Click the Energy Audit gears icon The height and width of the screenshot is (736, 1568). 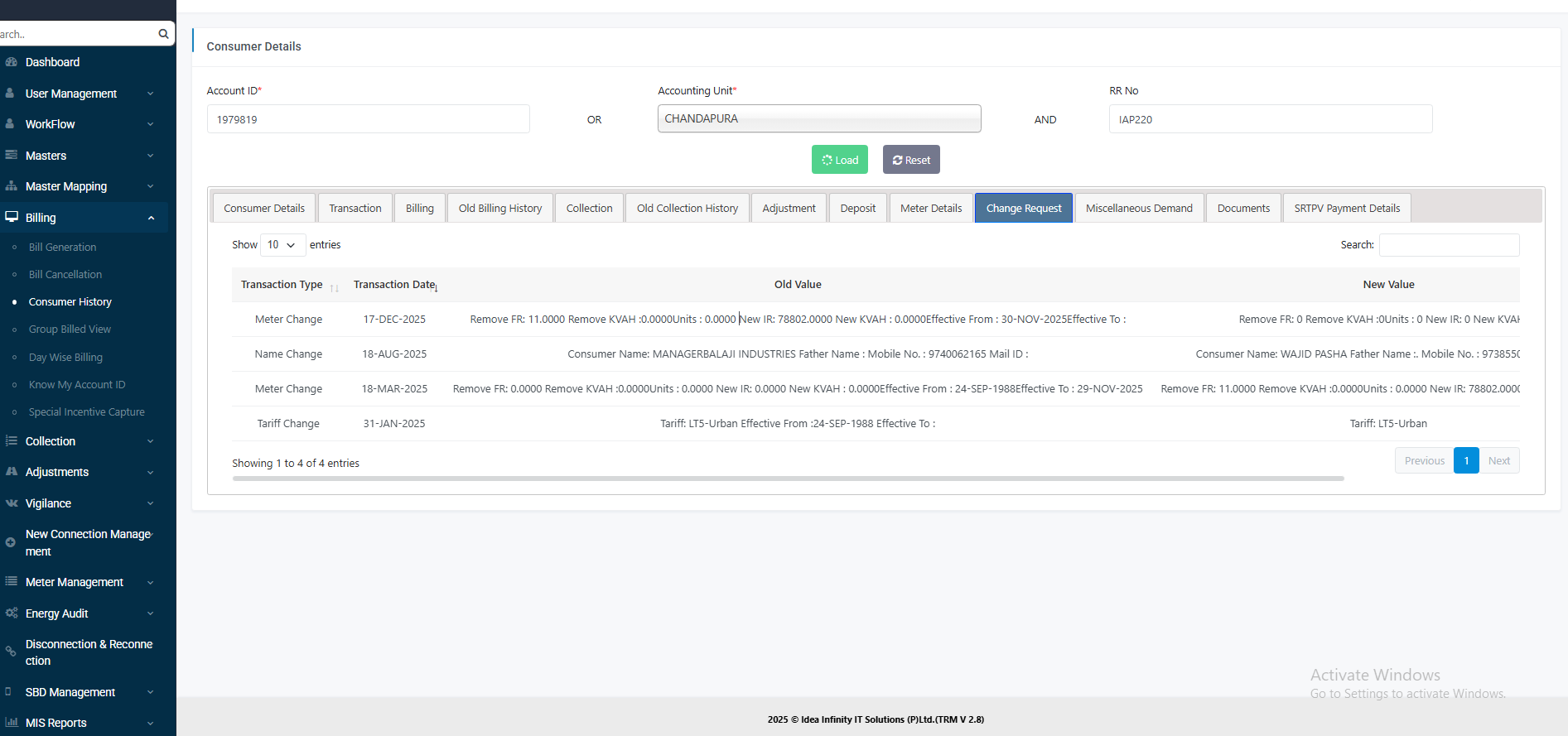[x=11, y=613]
